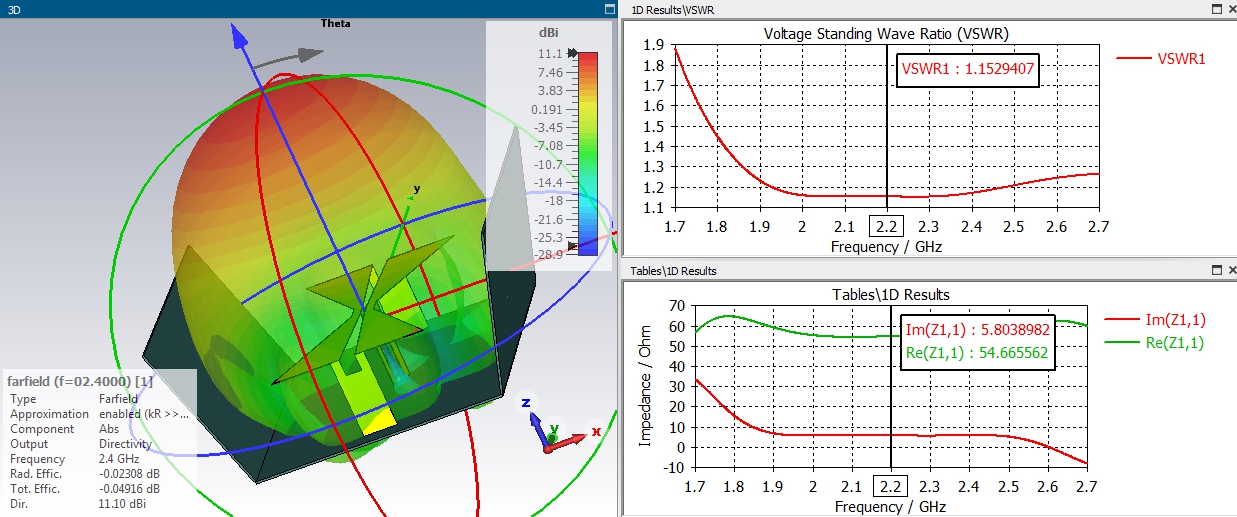Click the Approximation enabled info row
This screenshot has width=1237, height=517.
coord(98,413)
